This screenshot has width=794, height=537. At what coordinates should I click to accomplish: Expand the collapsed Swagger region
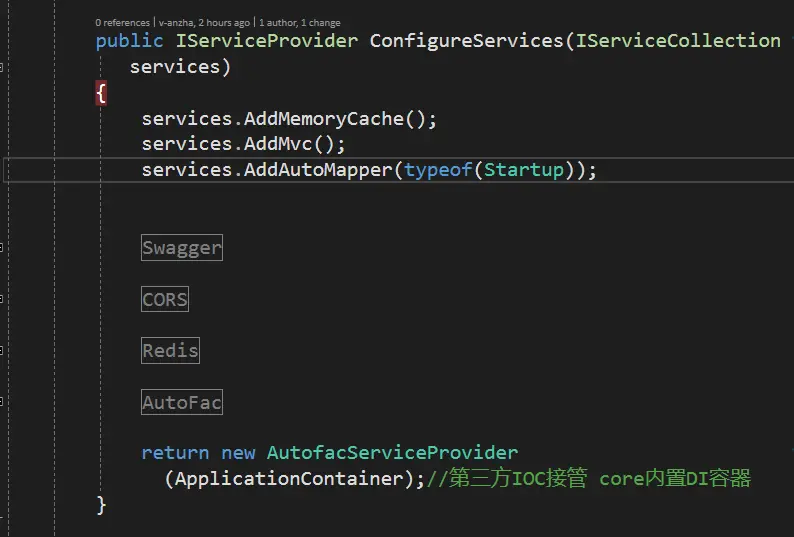click(182, 248)
